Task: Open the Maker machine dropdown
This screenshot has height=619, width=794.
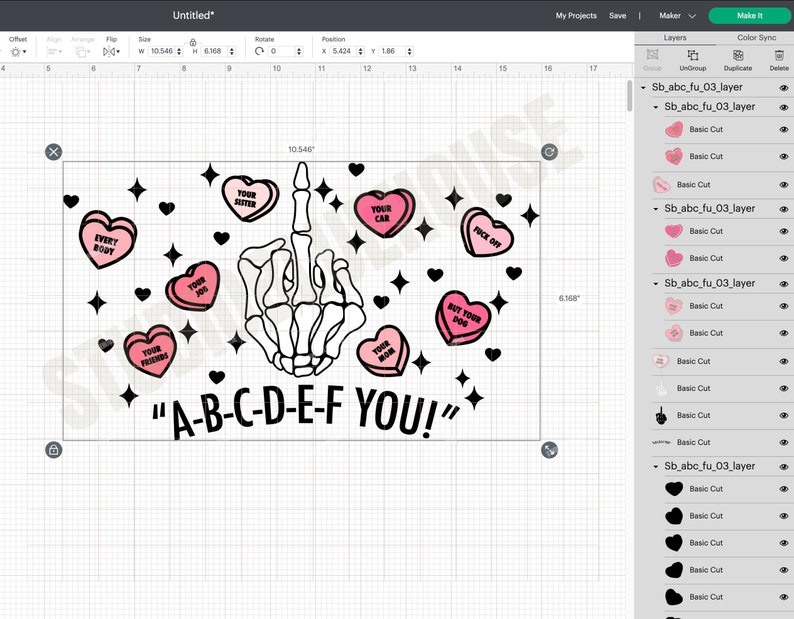Action: click(677, 16)
